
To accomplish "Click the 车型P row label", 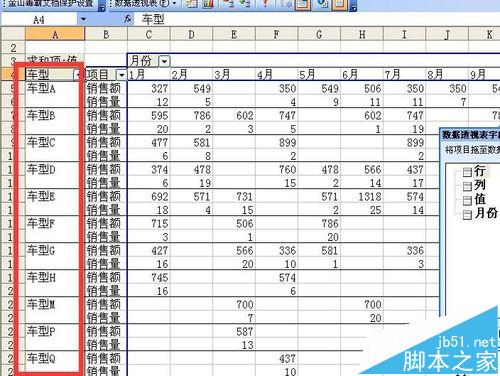I will (41, 331).
